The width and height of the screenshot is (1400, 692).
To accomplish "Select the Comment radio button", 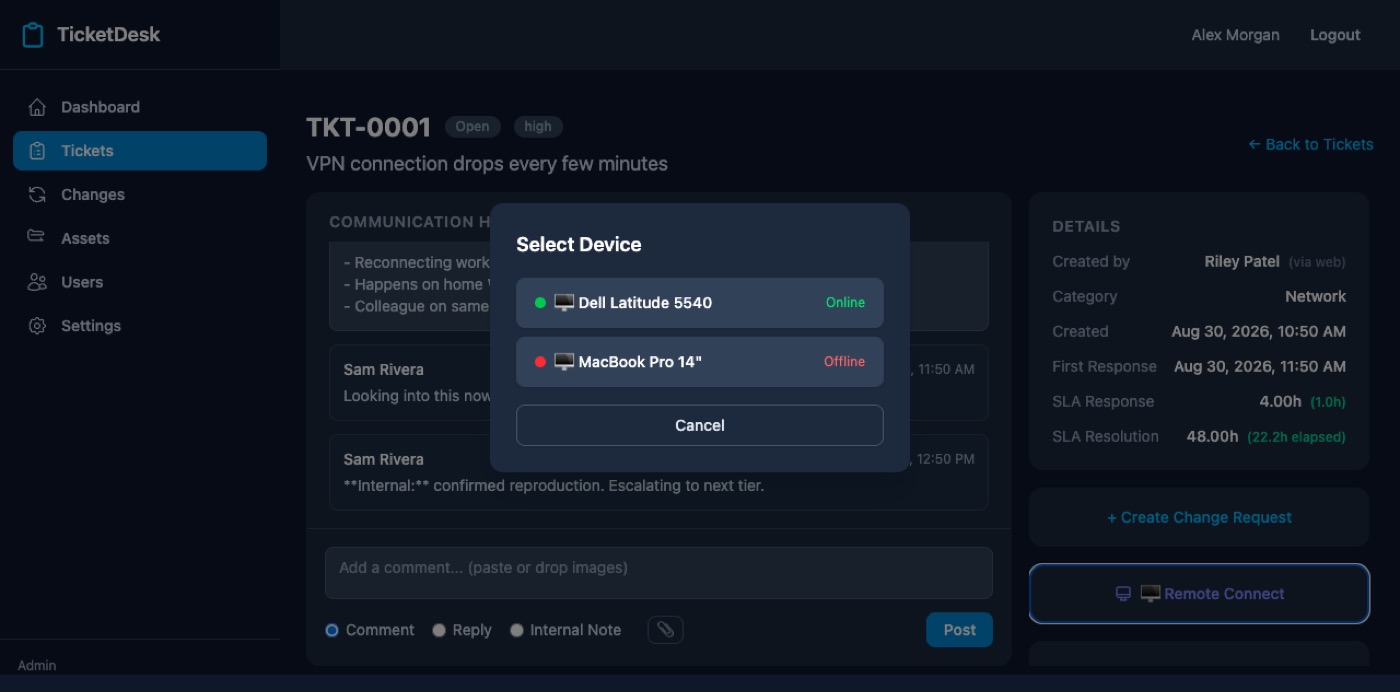I will [332, 630].
